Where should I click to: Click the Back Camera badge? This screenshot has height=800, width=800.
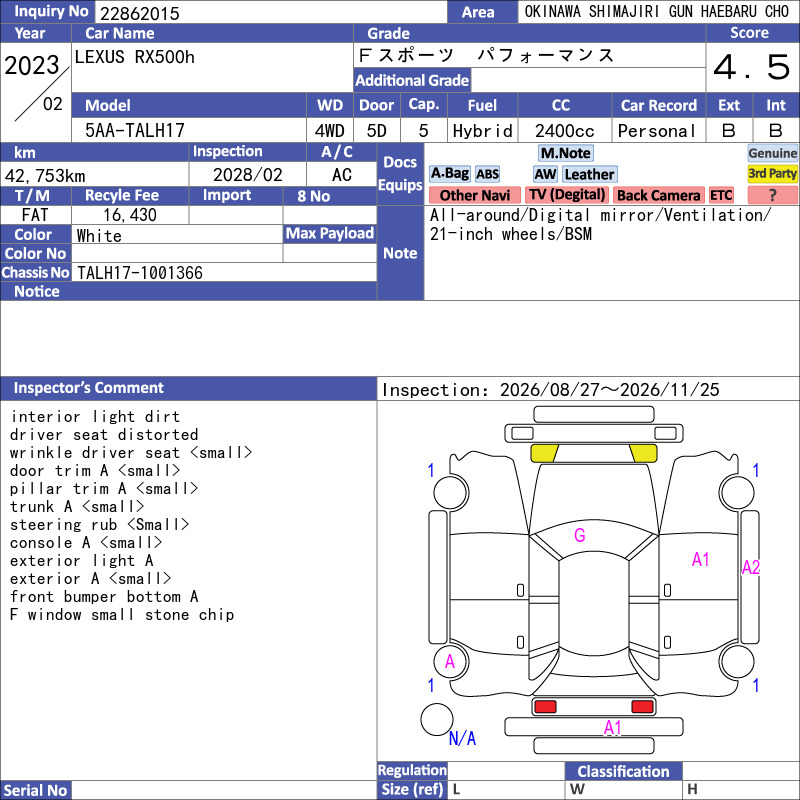point(658,195)
